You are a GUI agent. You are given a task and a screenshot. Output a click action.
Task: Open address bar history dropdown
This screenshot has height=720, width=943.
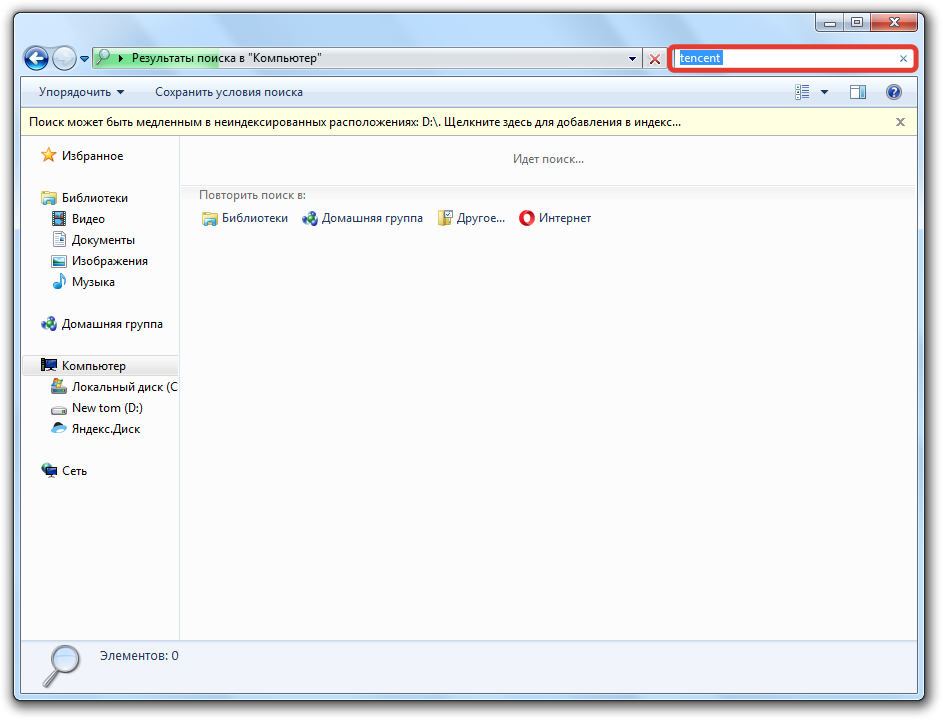pyautogui.click(x=633, y=59)
